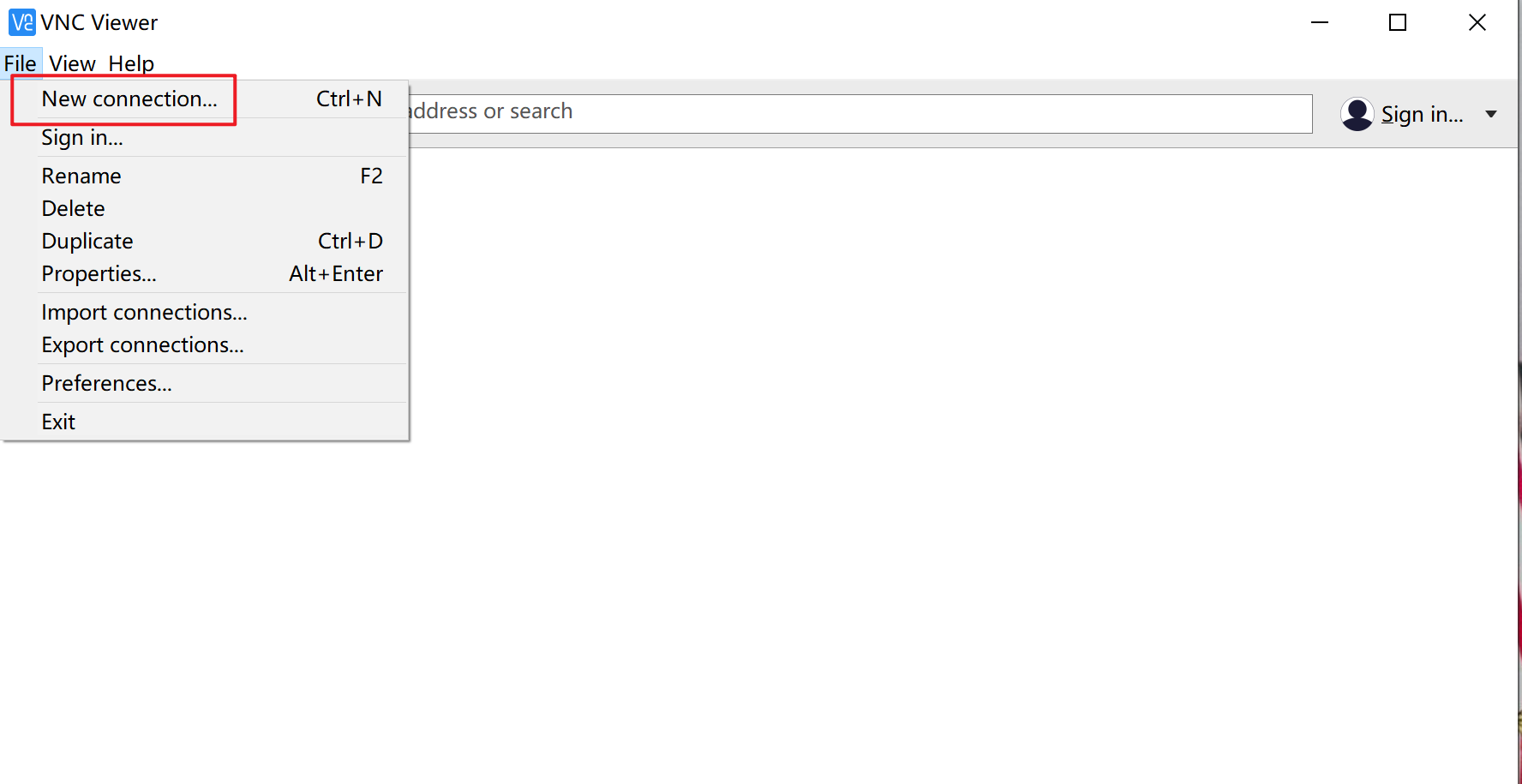Close the File menu via File
Viewport: 1522px width, 784px height.
point(21,63)
